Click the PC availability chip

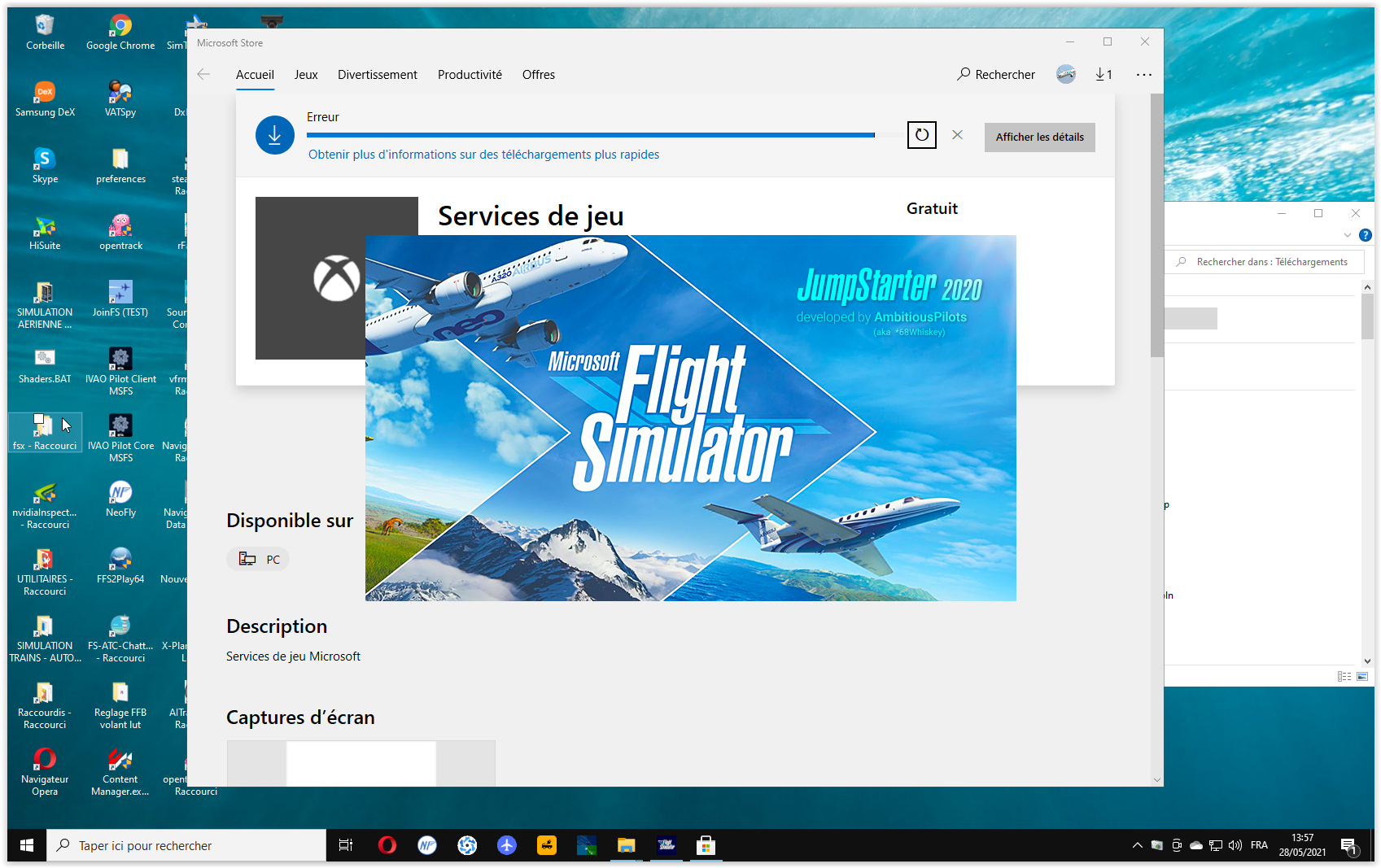tap(259, 560)
